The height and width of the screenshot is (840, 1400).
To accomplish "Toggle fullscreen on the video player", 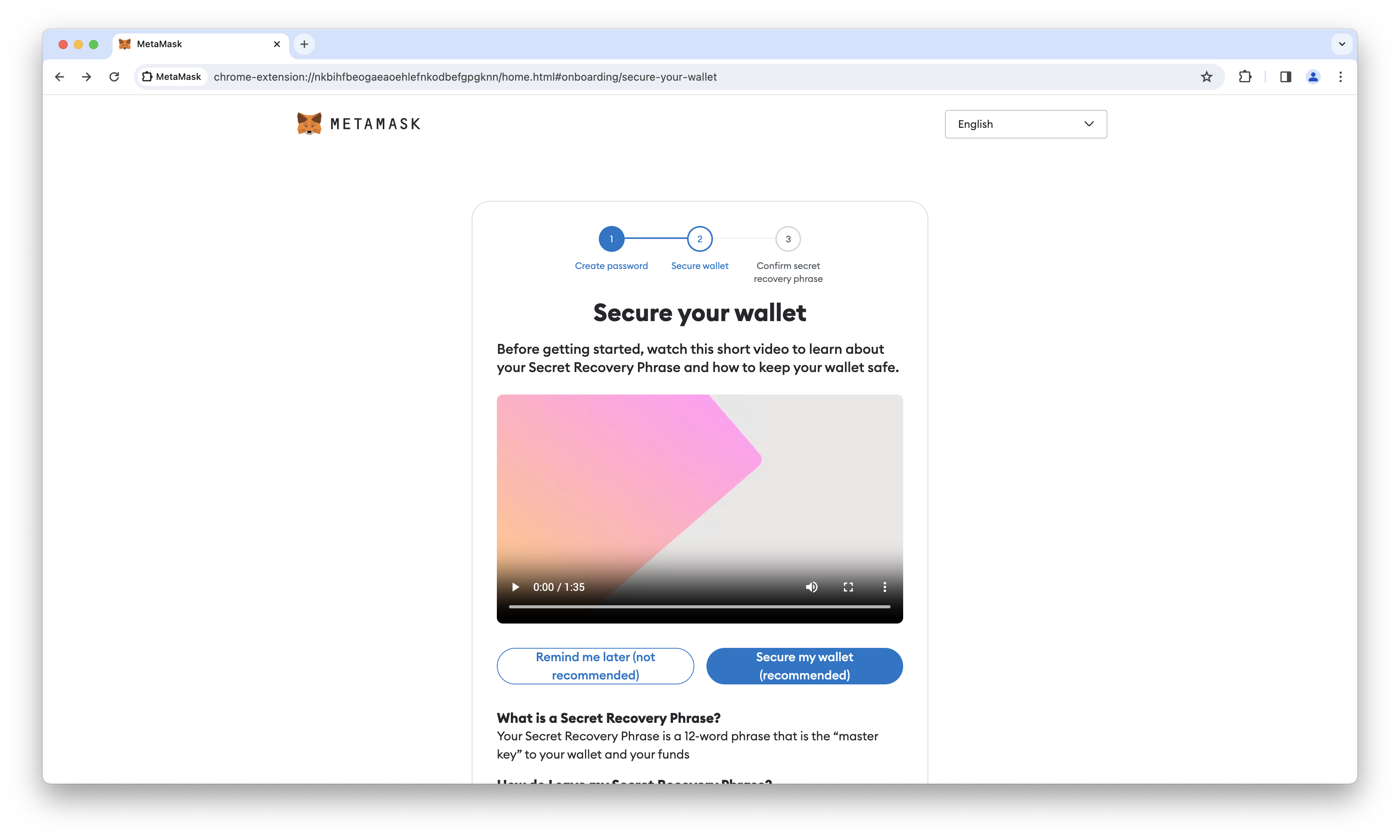I will pos(848,587).
